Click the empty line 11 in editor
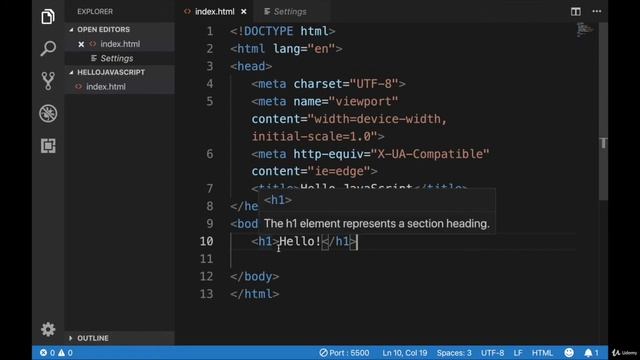 pyautogui.click(x=402, y=259)
